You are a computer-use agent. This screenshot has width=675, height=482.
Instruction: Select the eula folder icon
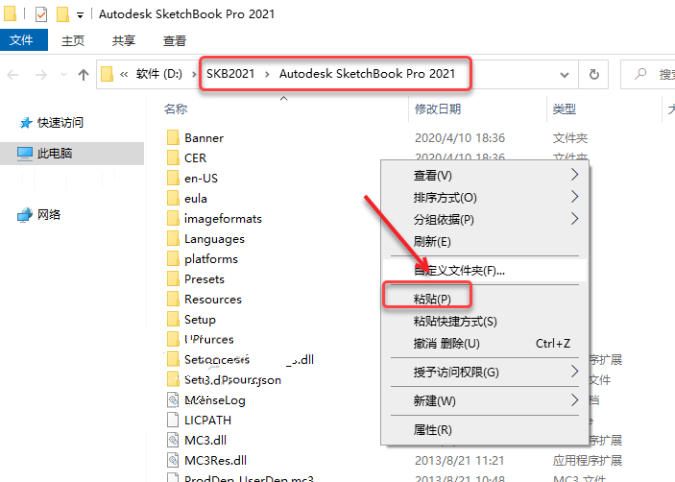click(x=173, y=198)
